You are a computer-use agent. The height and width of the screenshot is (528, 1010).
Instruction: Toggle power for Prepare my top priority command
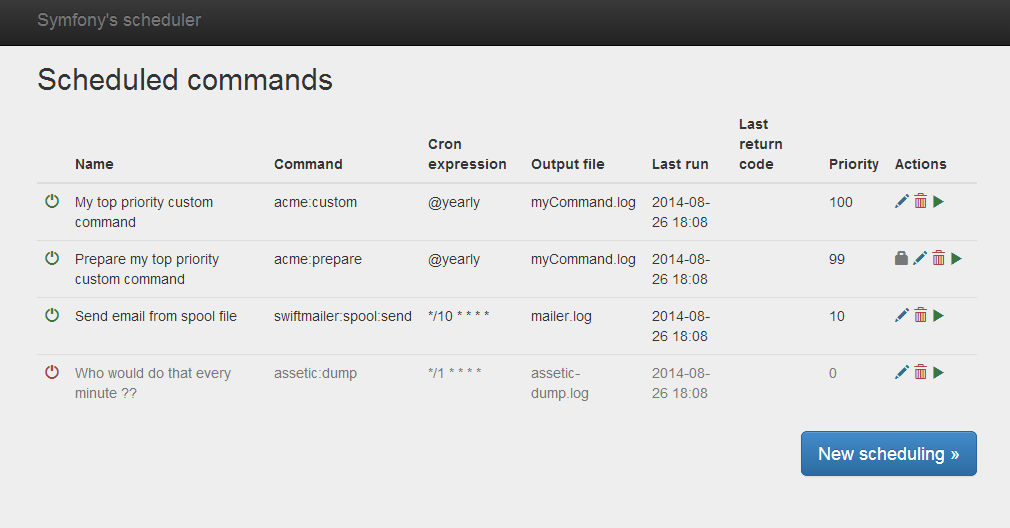[x=52, y=258]
